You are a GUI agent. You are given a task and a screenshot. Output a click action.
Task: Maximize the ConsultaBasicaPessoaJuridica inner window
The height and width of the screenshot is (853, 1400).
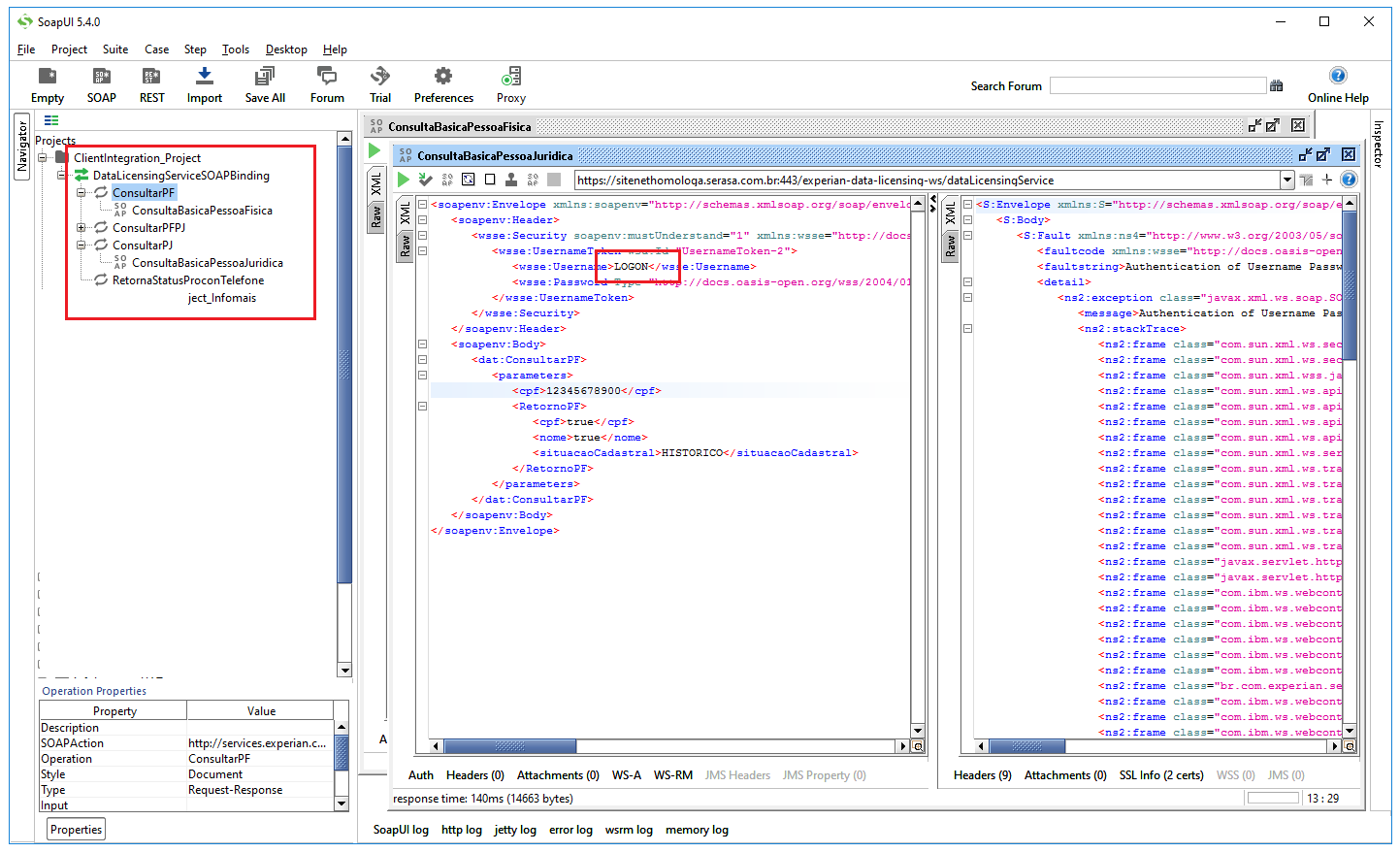tap(1323, 154)
